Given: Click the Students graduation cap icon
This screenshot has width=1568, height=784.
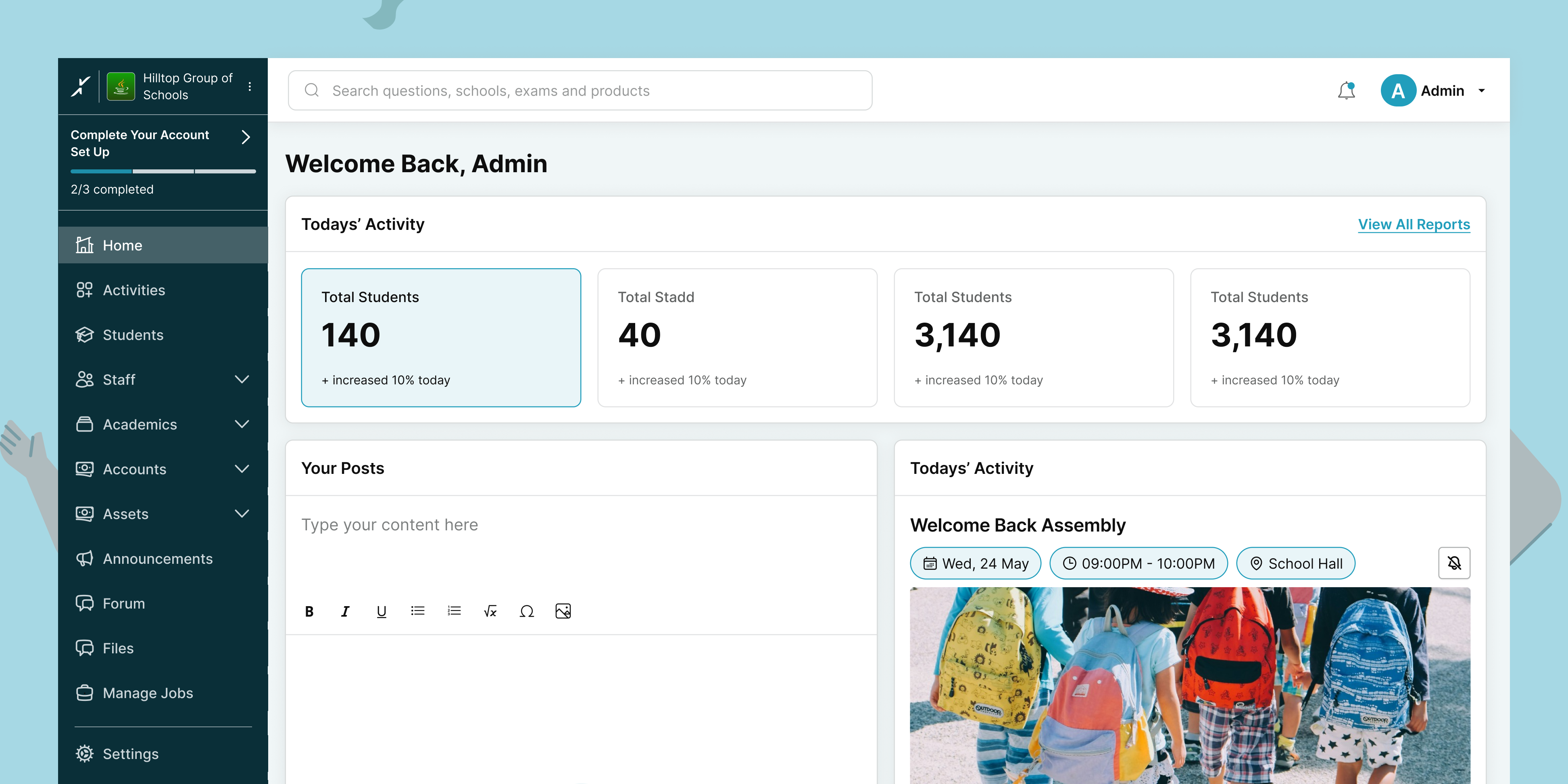Looking at the screenshot, I should pos(85,335).
